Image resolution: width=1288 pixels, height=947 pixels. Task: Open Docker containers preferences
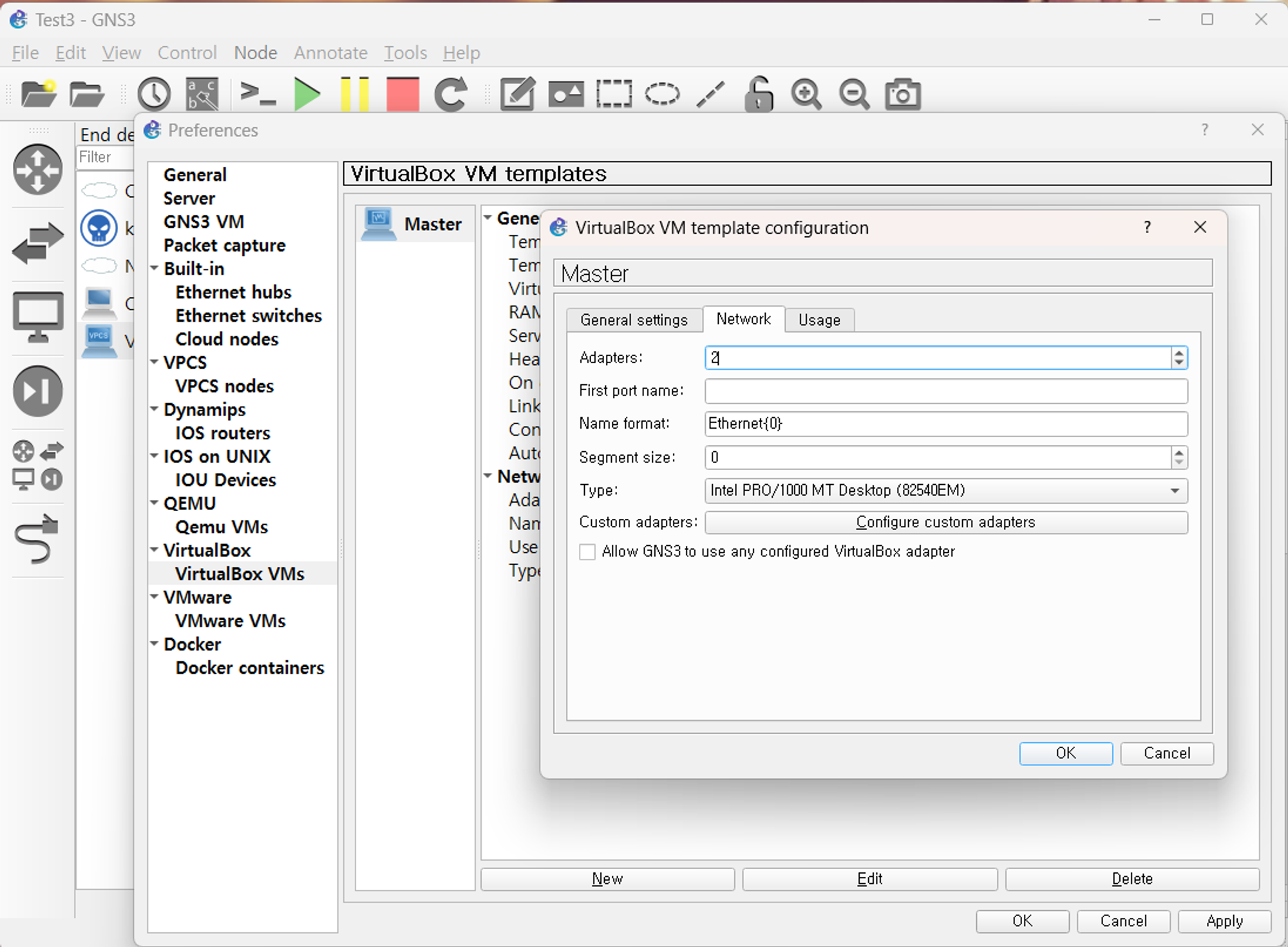pyautogui.click(x=250, y=668)
